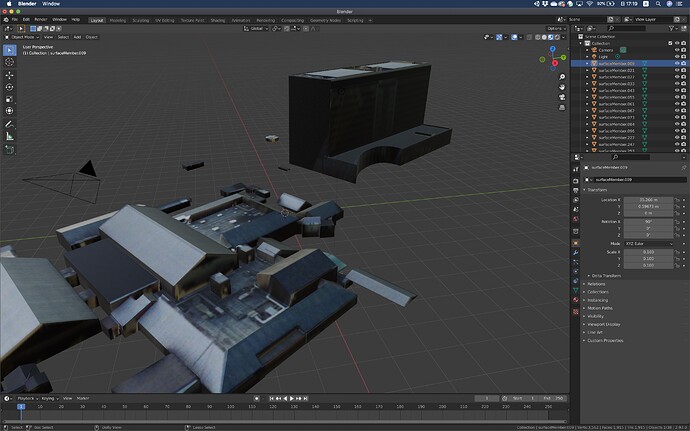690x431 pixels.
Task: Select surfaceMember.021 in the outliner
Action: [x=616, y=71]
